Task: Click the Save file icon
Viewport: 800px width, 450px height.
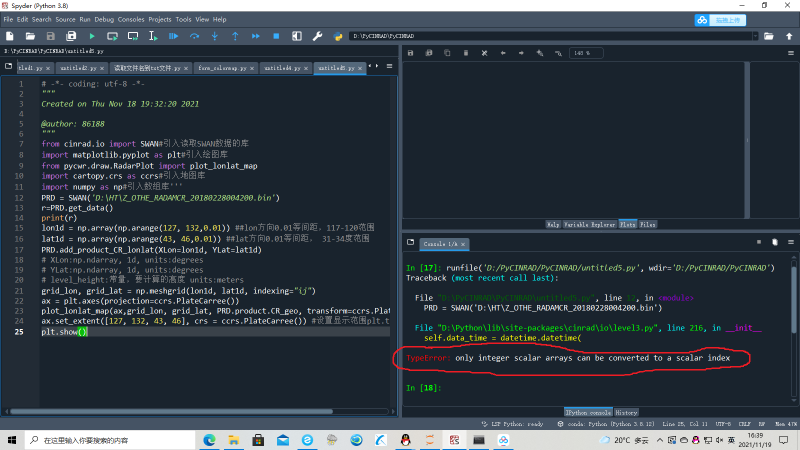Action: coord(50,36)
